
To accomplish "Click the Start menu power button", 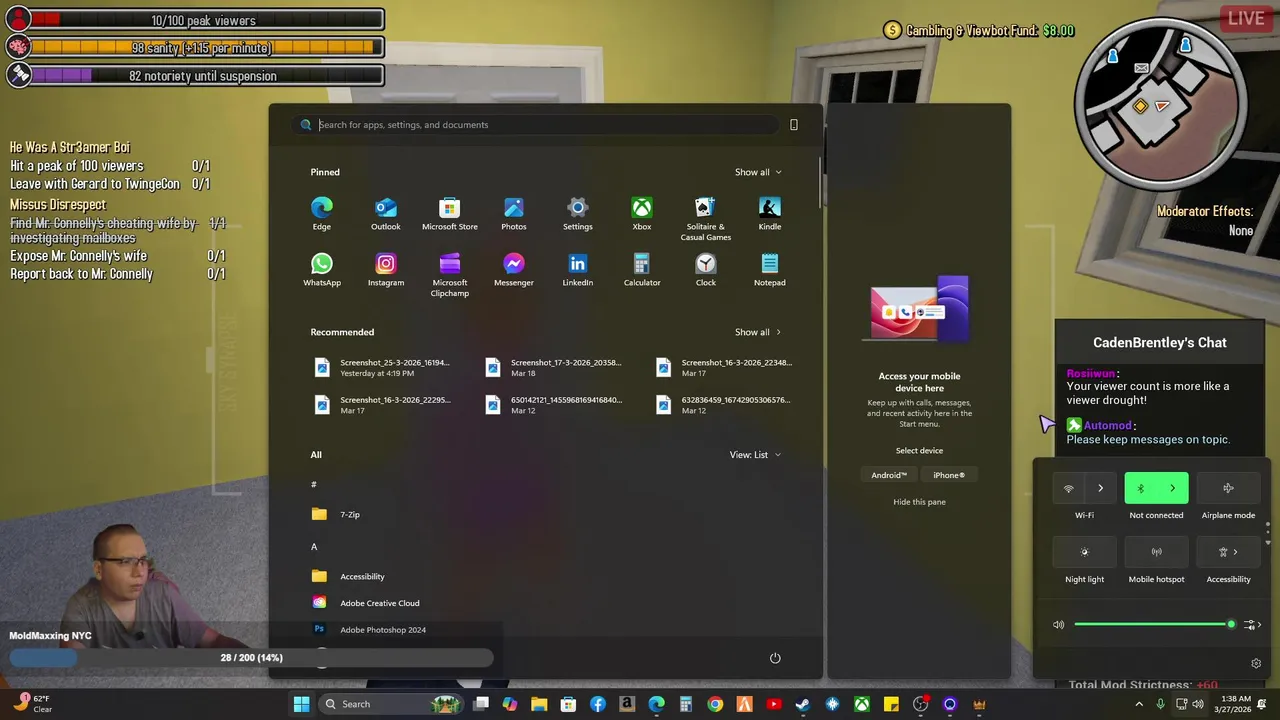I will 775,658.
